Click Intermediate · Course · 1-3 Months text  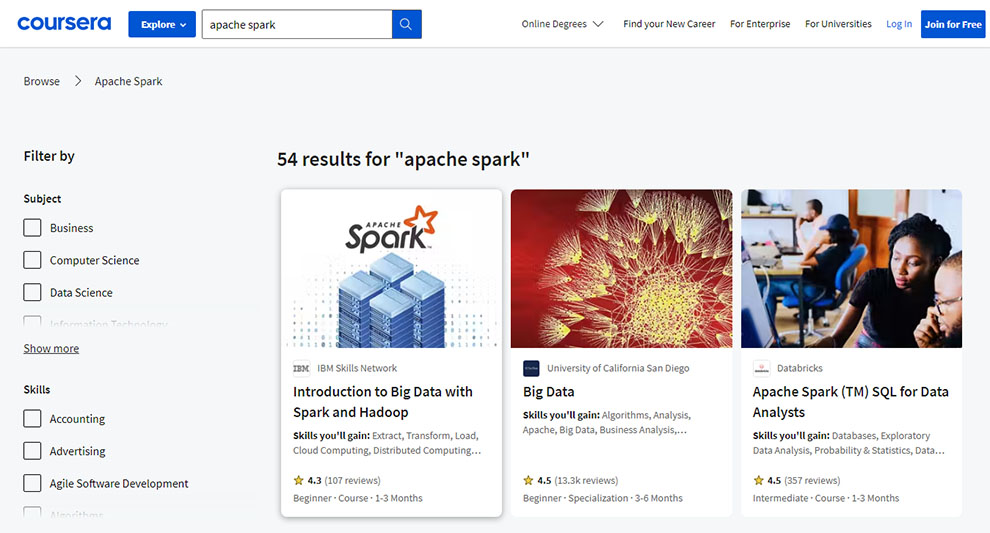826,498
